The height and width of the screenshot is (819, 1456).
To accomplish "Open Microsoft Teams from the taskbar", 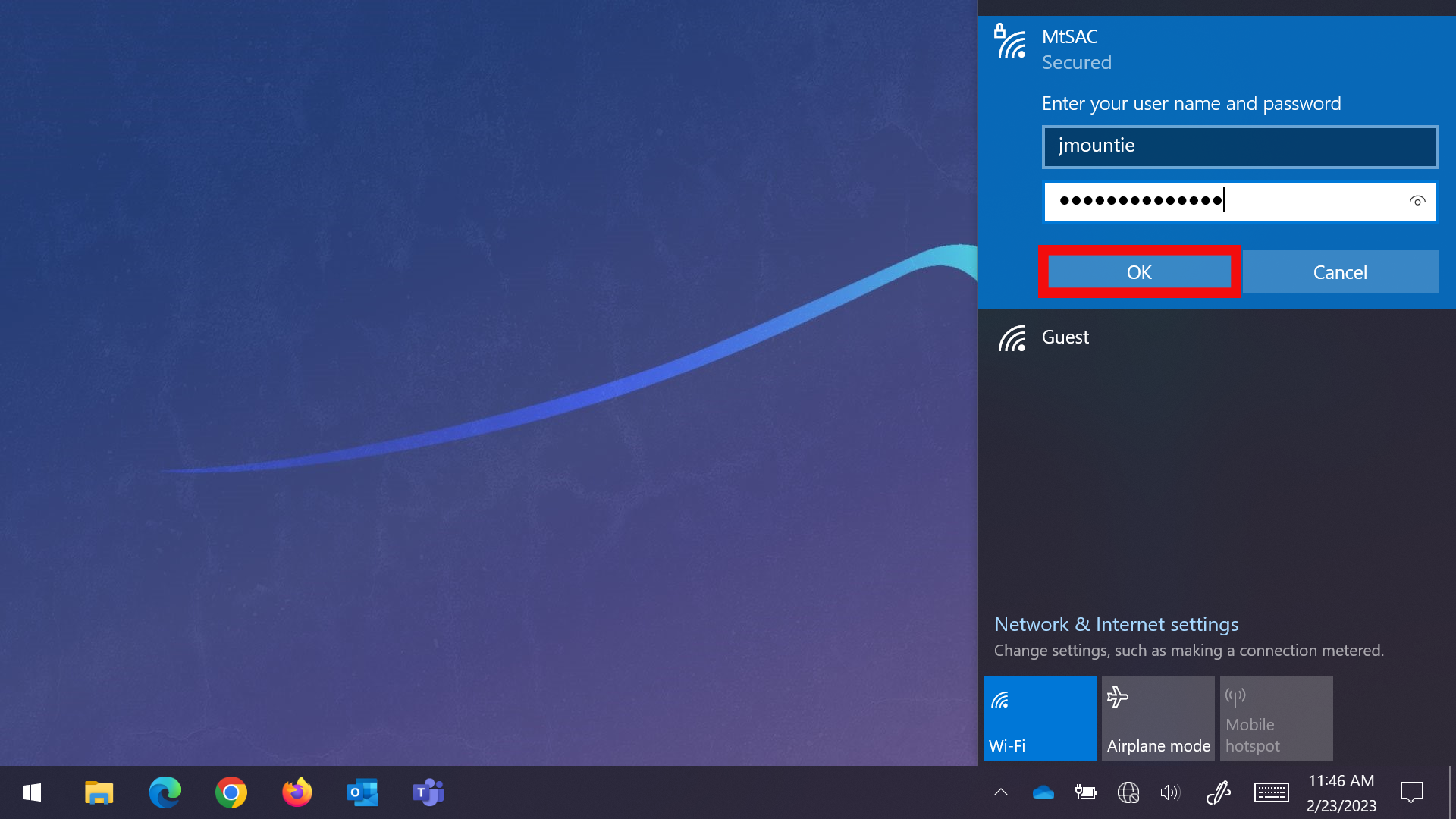I will tap(428, 792).
